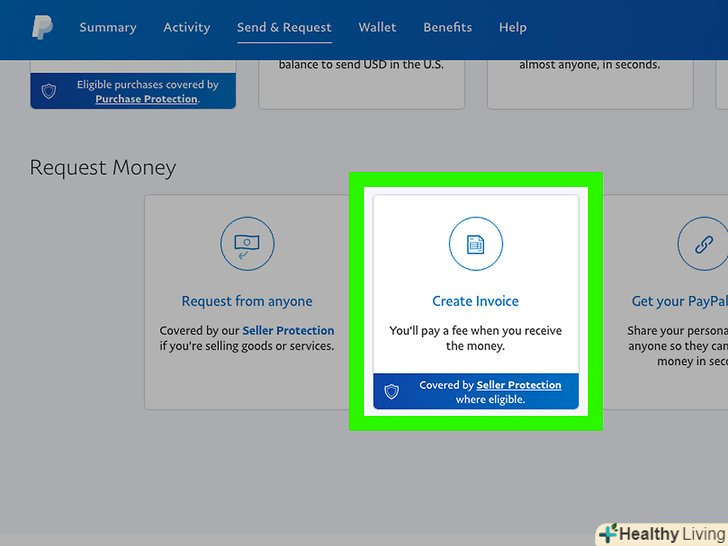The height and width of the screenshot is (546, 728).
Task: Click text "if you're selling goods or services."
Action: [x=247, y=346]
